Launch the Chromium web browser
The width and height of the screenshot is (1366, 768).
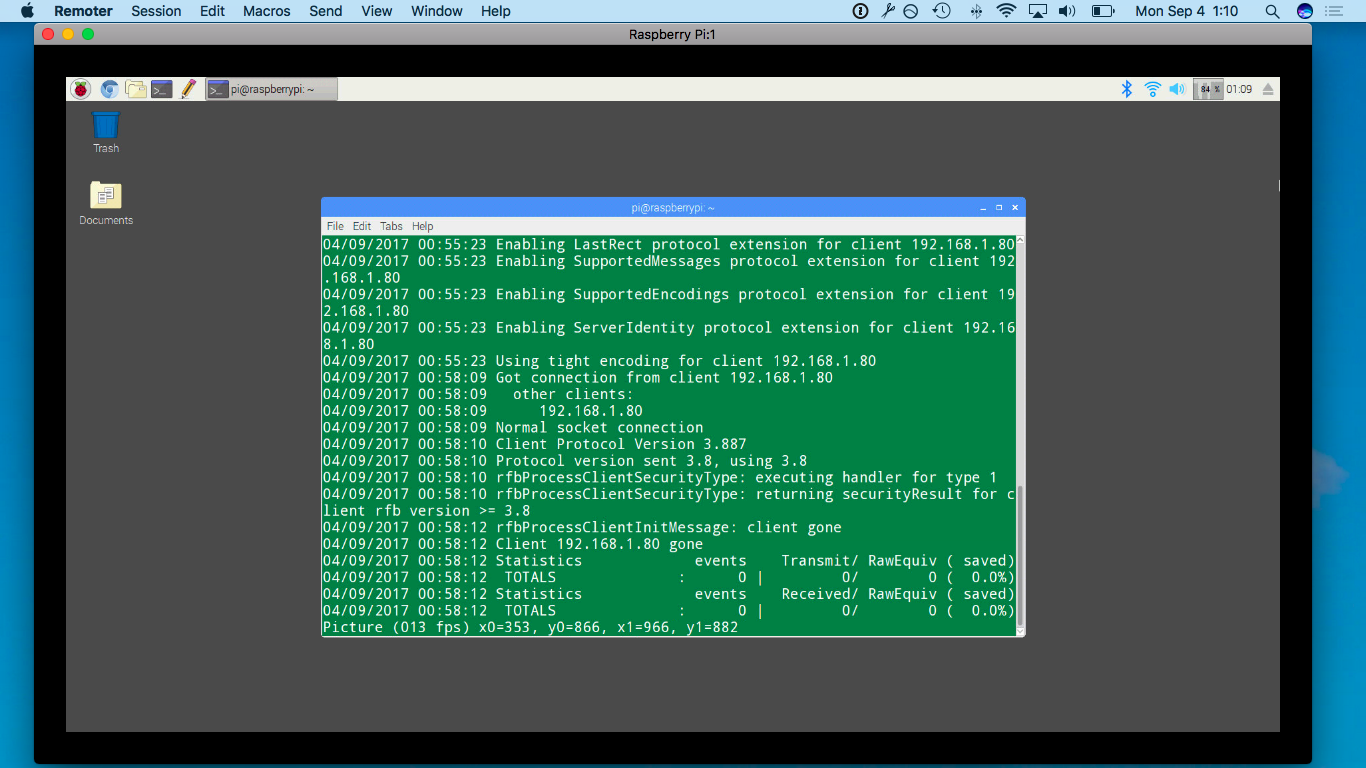[109, 89]
